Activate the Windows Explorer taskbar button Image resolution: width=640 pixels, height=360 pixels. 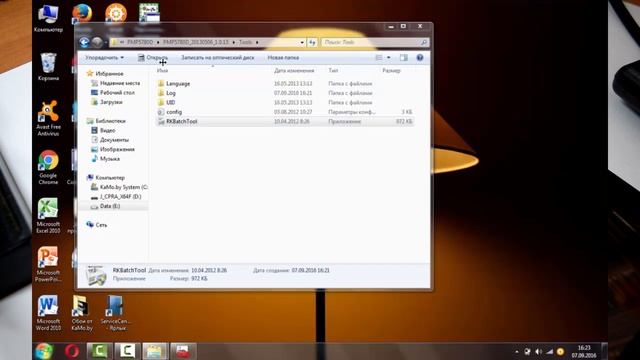pyautogui.click(x=155, y=351)
